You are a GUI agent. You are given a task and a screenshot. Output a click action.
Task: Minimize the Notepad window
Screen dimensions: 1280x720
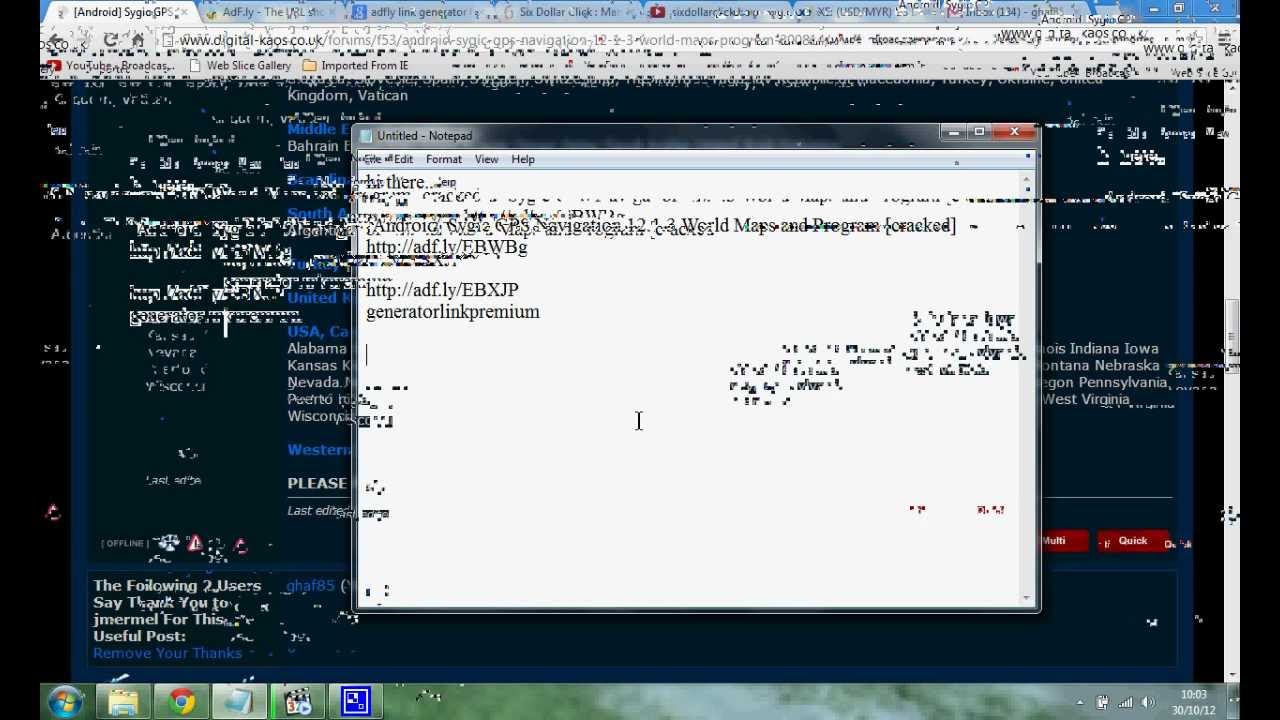pyautogui.click(x=954, y=132)
